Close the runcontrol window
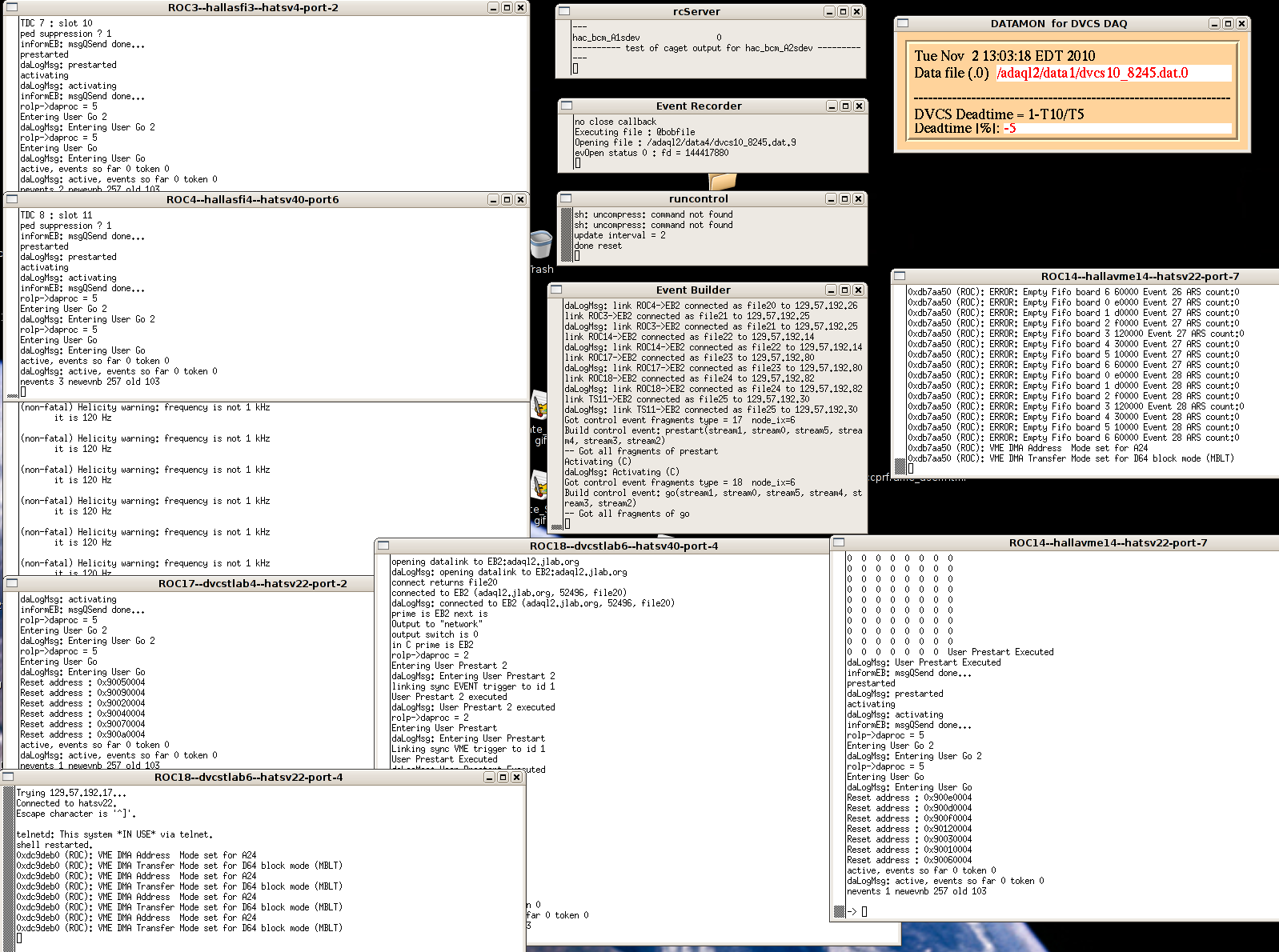Screen dimensions: 1279x952 click(858, 198)
